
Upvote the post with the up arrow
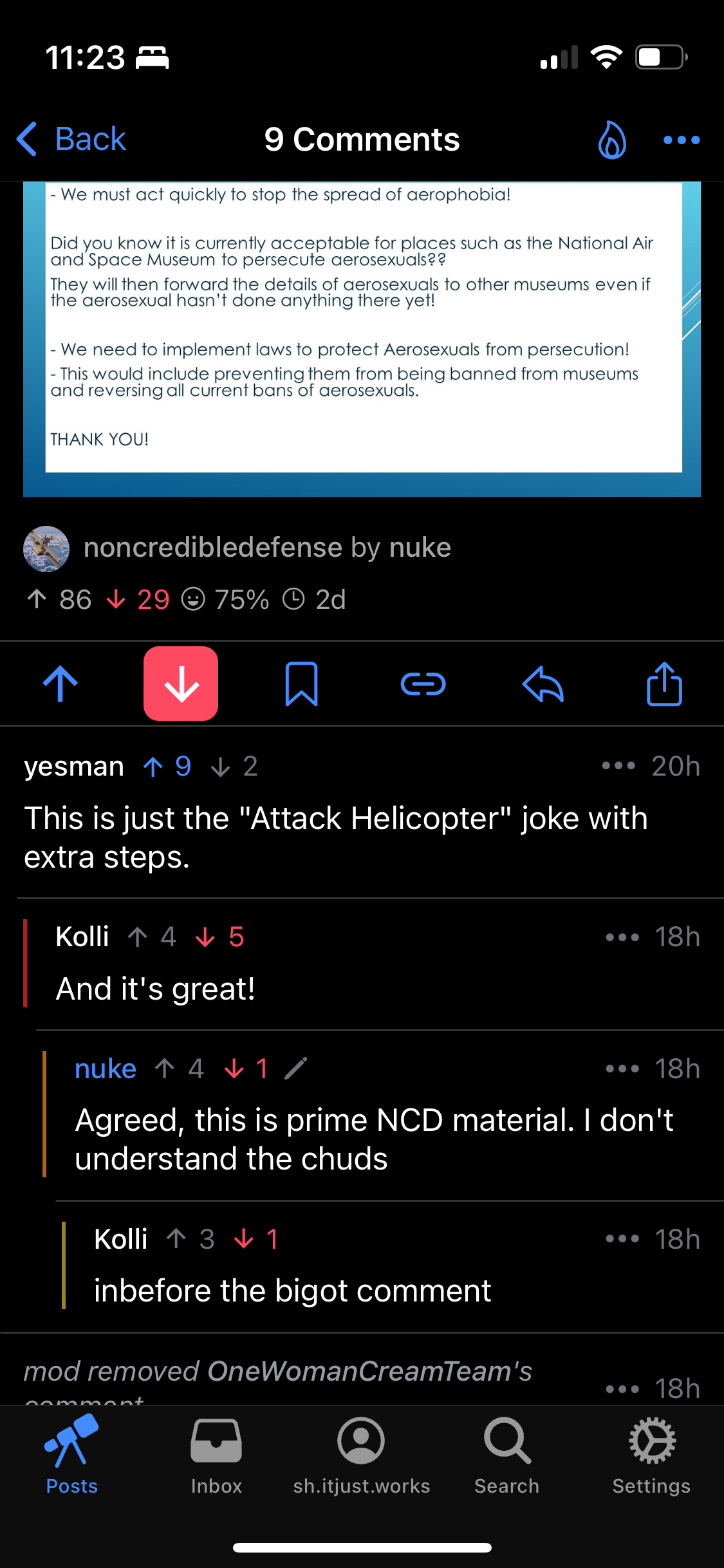[x=60, y=684]
